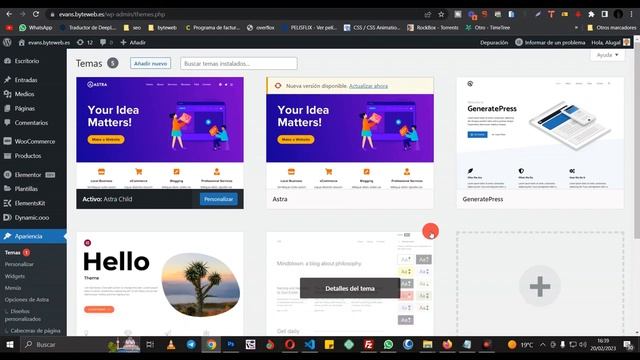Image resolution: width=640 pixels, height=360 pixels.
Task: Open the byteweb bookmark folder
Action: pos(162,28)
